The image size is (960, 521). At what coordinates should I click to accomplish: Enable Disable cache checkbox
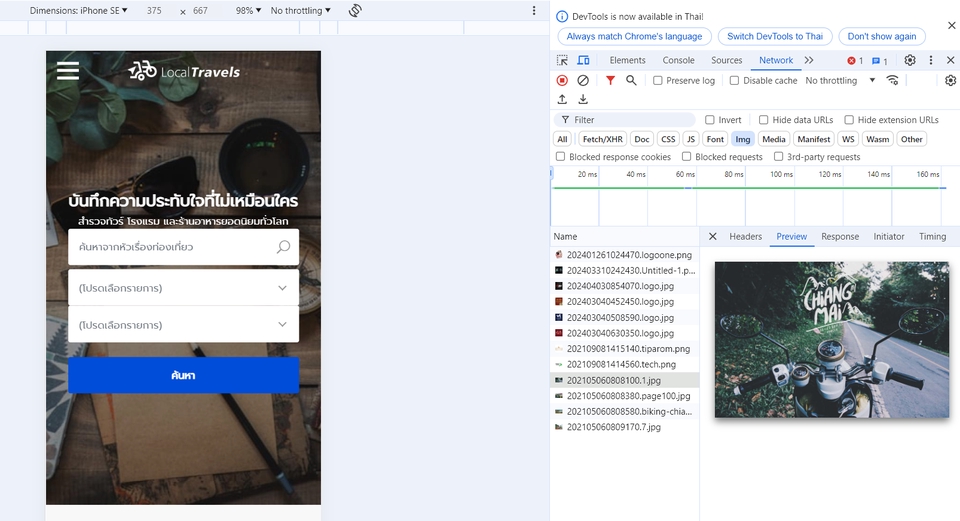(734, 80)
